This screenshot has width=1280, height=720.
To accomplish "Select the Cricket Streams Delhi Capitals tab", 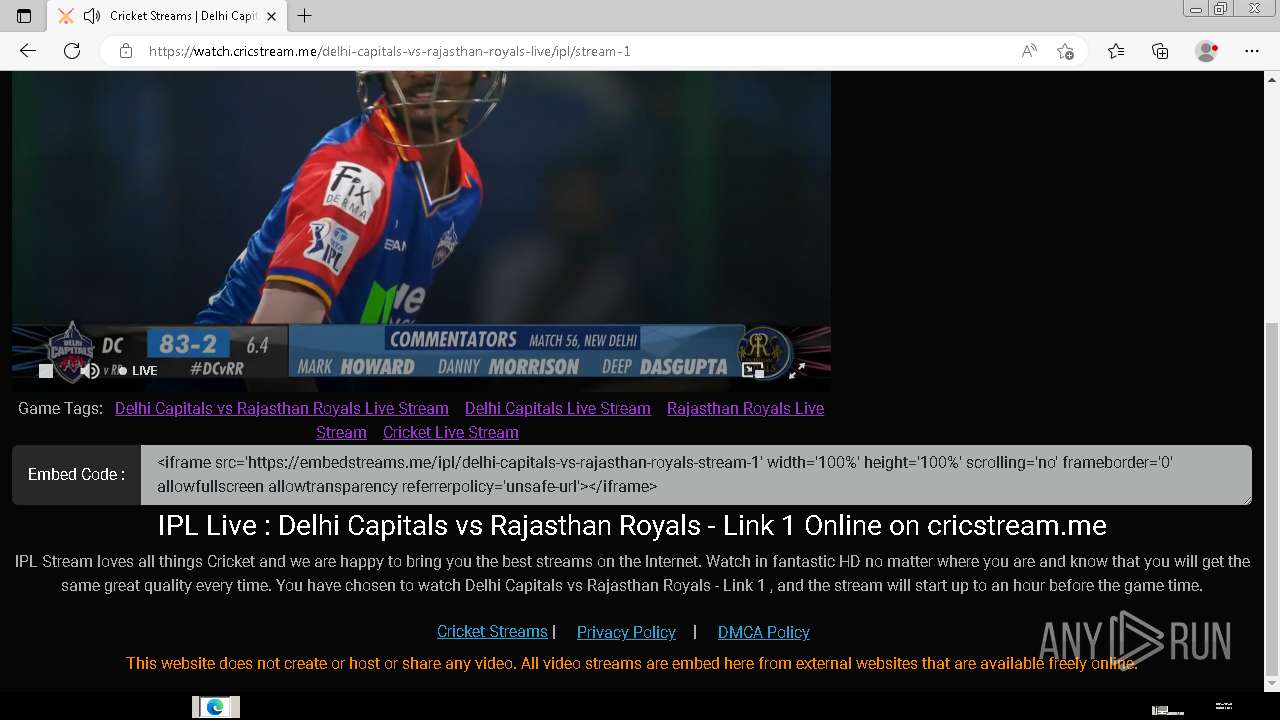I will [x=168, y=16].
